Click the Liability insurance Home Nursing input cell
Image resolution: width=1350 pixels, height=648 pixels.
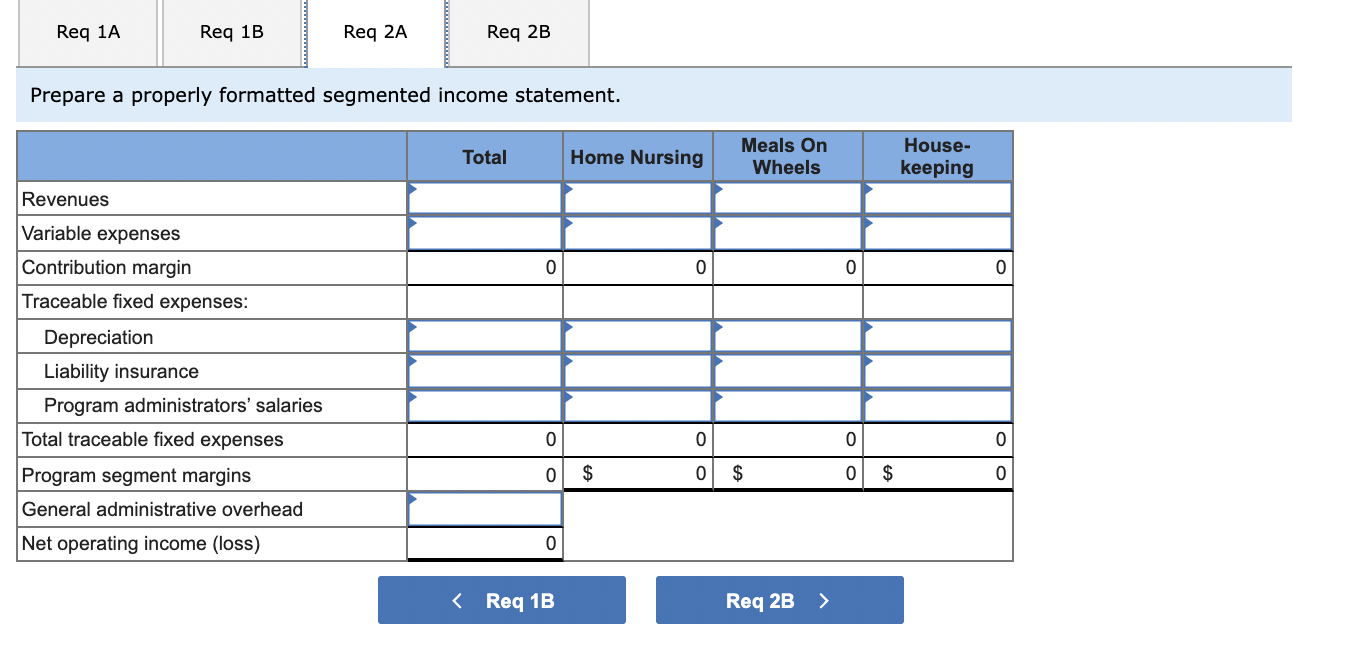pos(637,371)
